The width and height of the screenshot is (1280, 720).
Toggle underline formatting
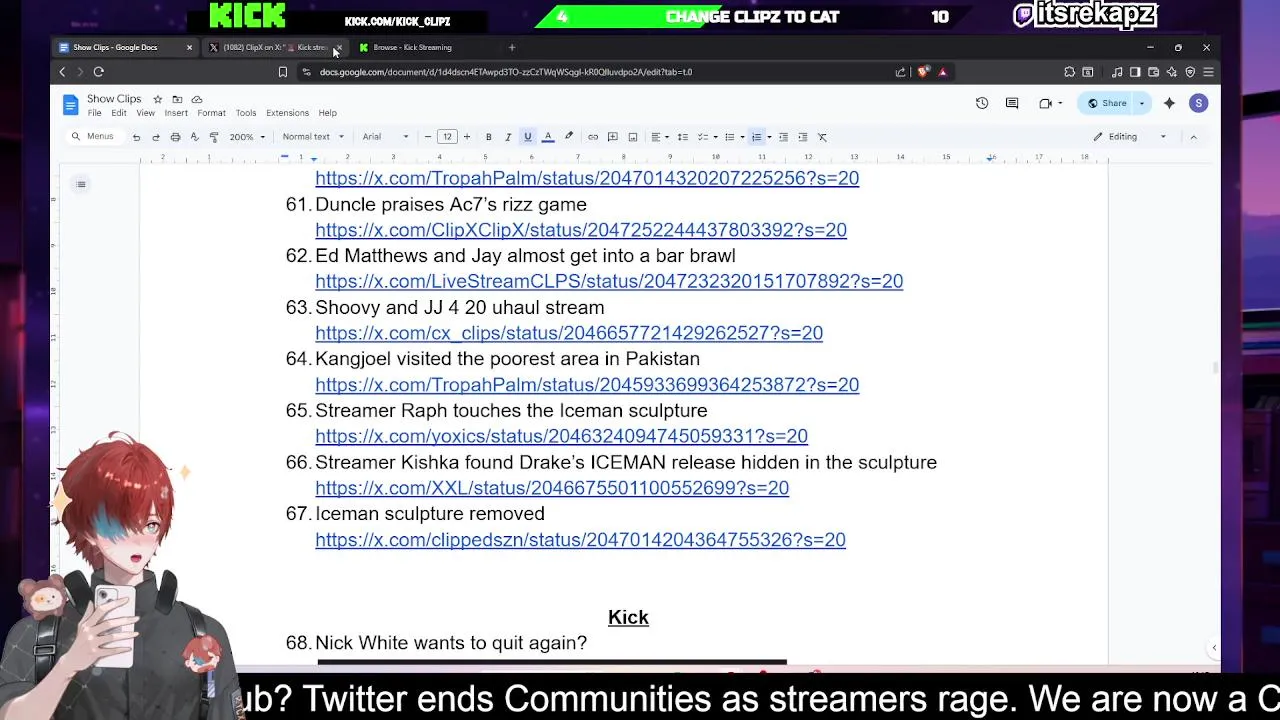(527, 137)
